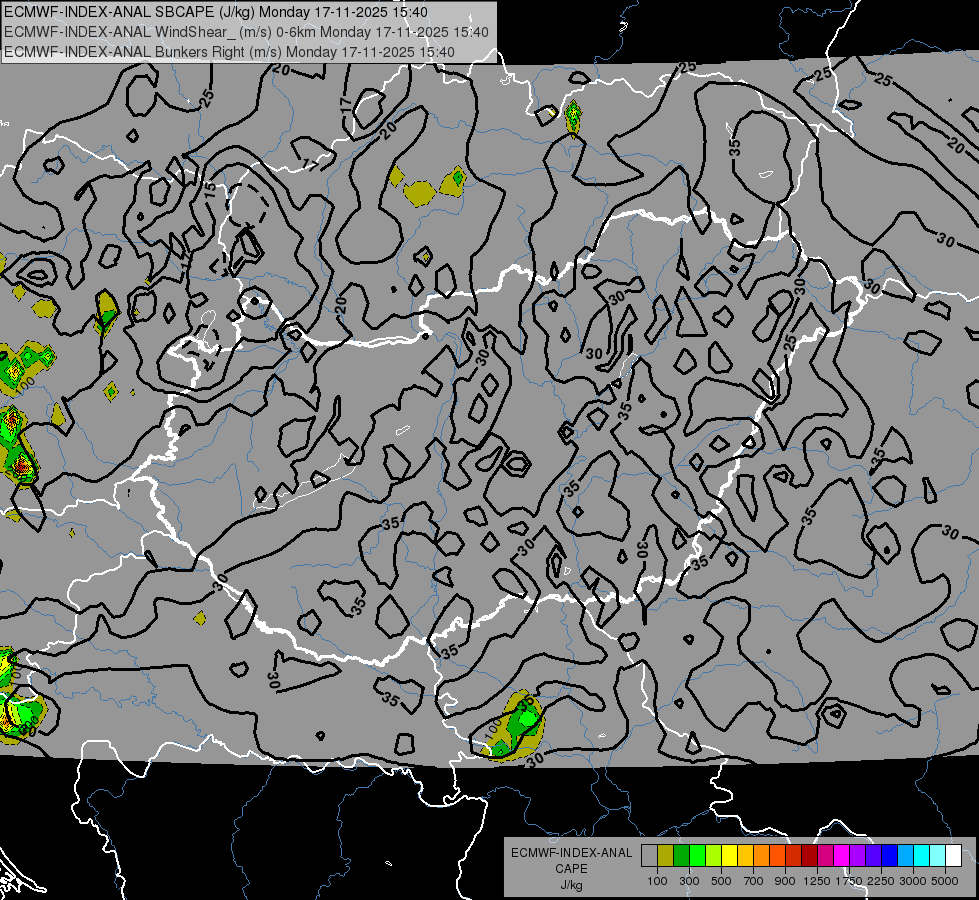
Task: Select the pure blue 2250 legend swatch
Action: tap(890, 856)
